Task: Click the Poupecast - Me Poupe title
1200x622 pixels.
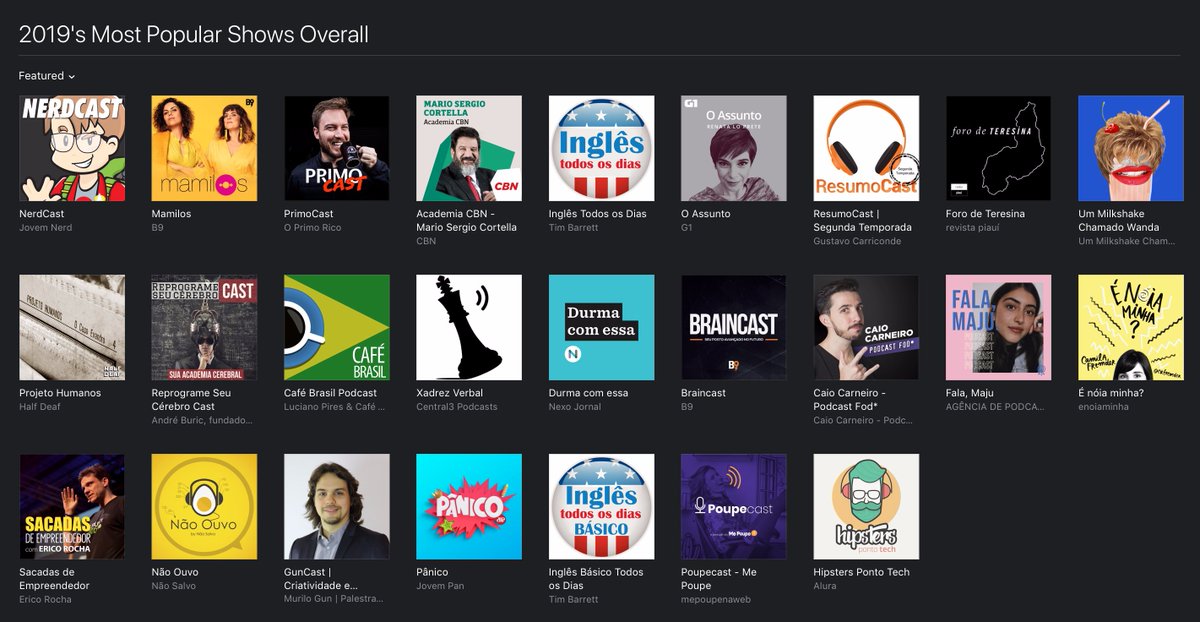Action: coord(719,579)
